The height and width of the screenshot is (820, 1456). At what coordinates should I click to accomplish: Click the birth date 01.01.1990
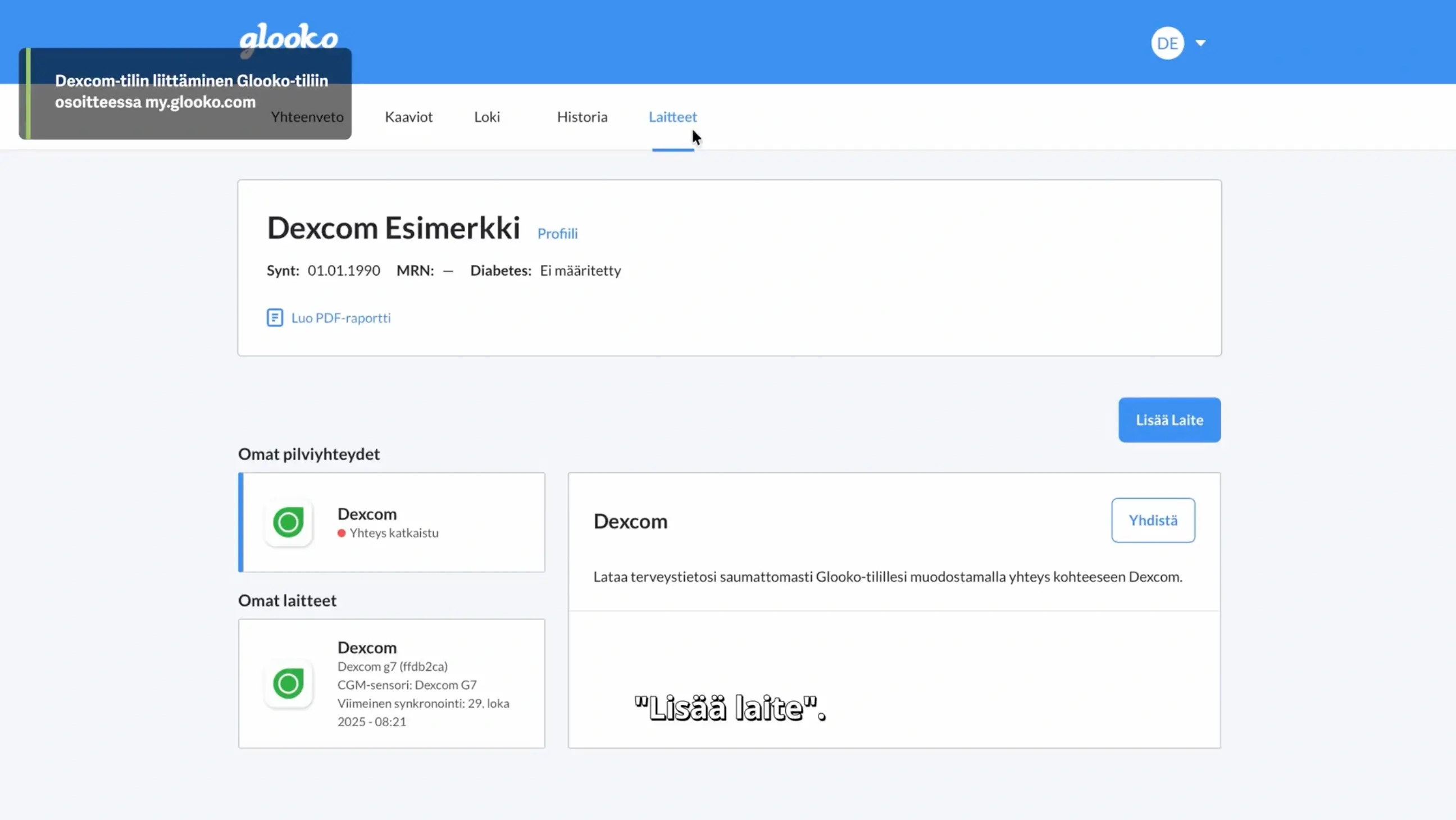click(x=344, y=271)
